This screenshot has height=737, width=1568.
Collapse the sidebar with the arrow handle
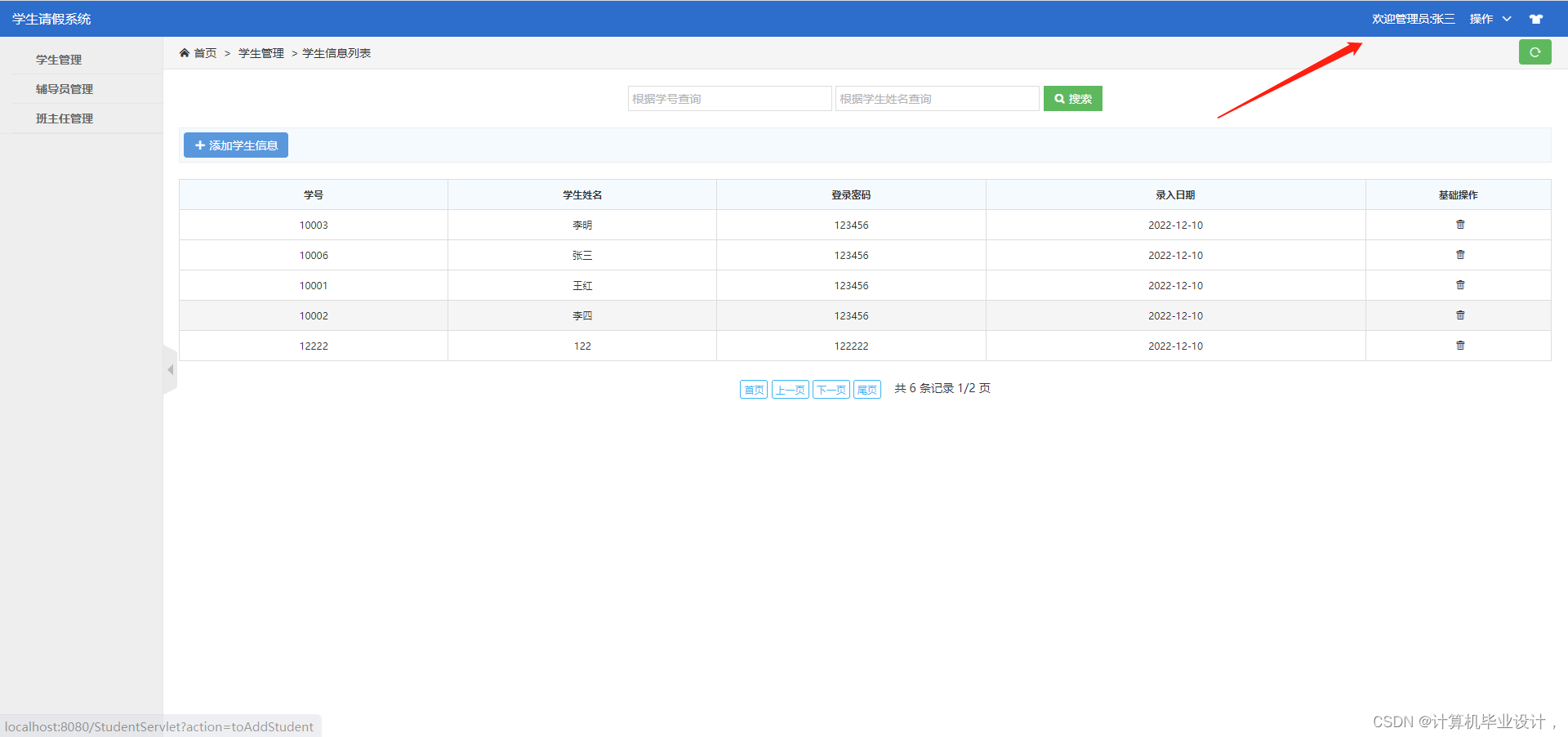170,370
